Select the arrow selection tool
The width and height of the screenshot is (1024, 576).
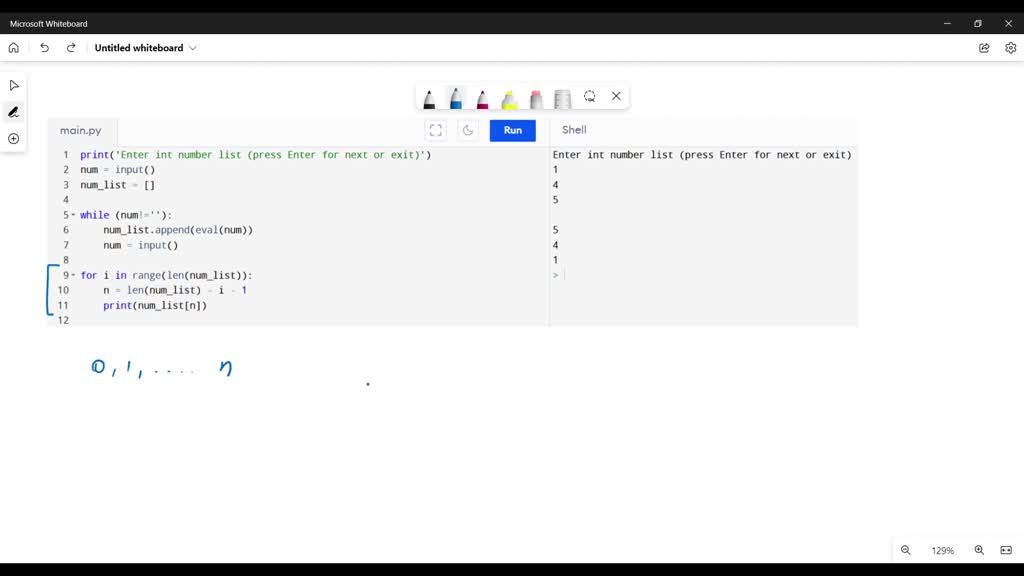(x=13, y=84)
